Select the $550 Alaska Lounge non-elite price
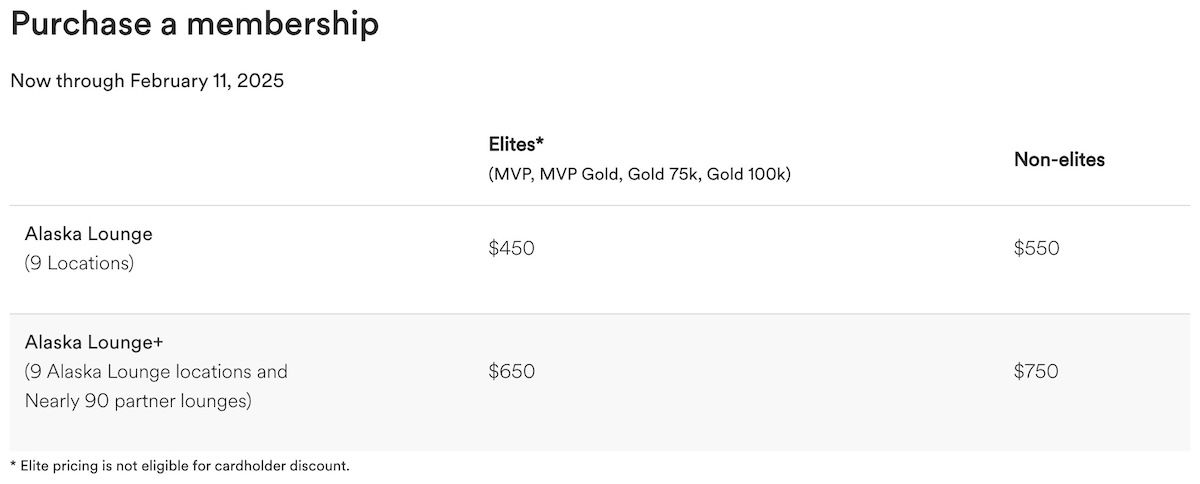1200x484 pixels. [1036, 248]
